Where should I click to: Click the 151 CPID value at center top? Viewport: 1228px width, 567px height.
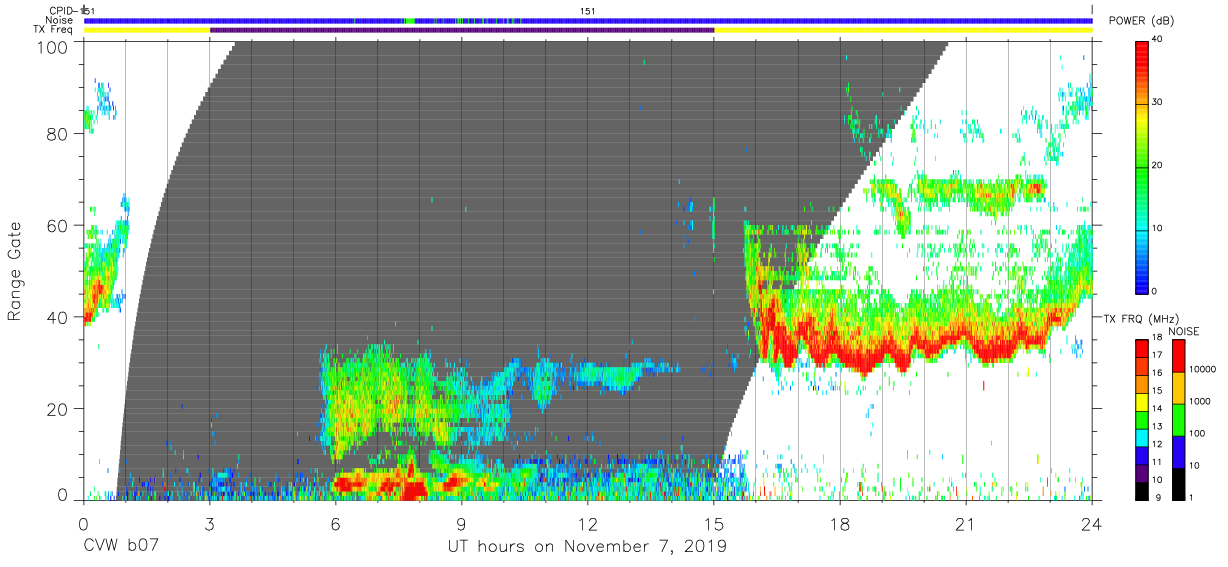[x=587, y=11]
